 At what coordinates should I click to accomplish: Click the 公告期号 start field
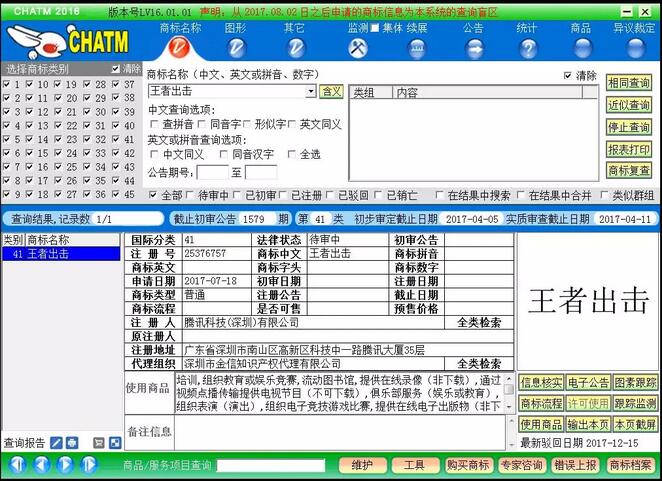click(x=212, y=172)
